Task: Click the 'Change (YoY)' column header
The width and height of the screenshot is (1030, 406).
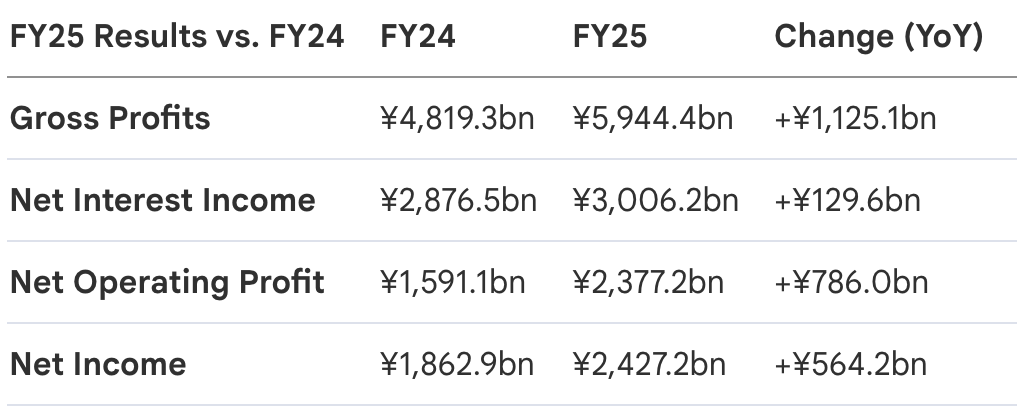Action: click(878, 37)
